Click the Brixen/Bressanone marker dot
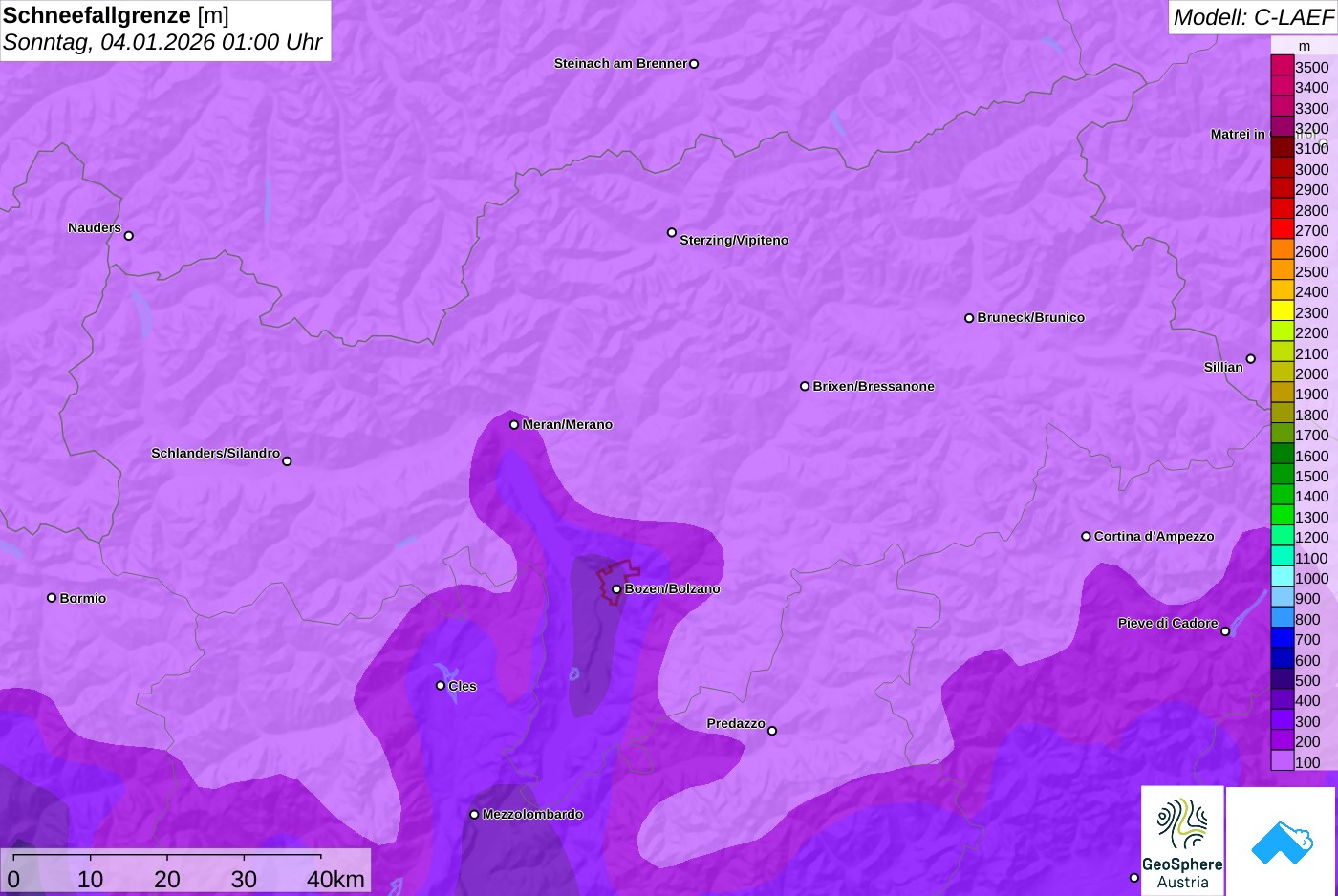This screenshot has height=896, width=1338. point(805,386)
